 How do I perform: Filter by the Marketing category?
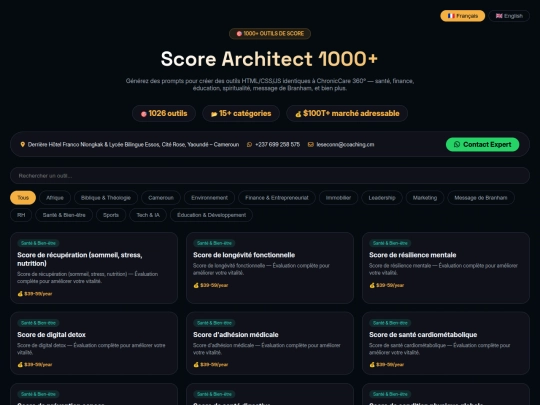(x=425, y=198)
